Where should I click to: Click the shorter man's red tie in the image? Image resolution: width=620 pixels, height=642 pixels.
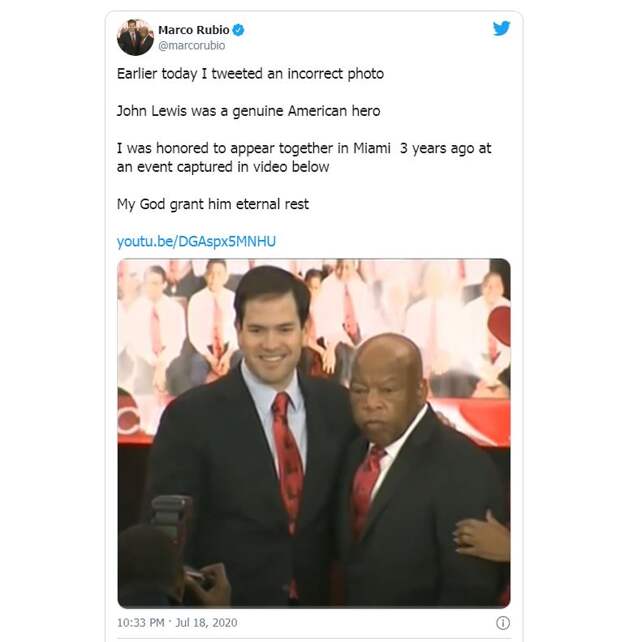click(x=366, y=489)
